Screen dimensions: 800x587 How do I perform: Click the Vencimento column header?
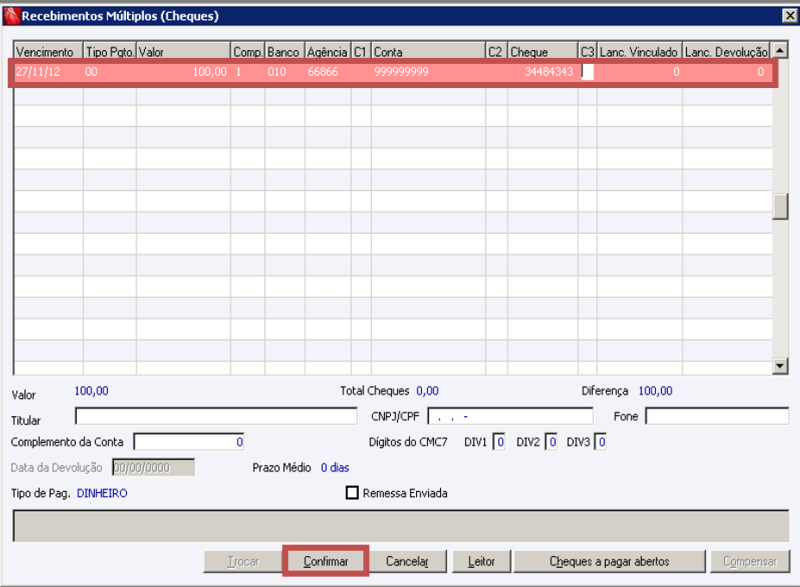click(x=48, y=52)
